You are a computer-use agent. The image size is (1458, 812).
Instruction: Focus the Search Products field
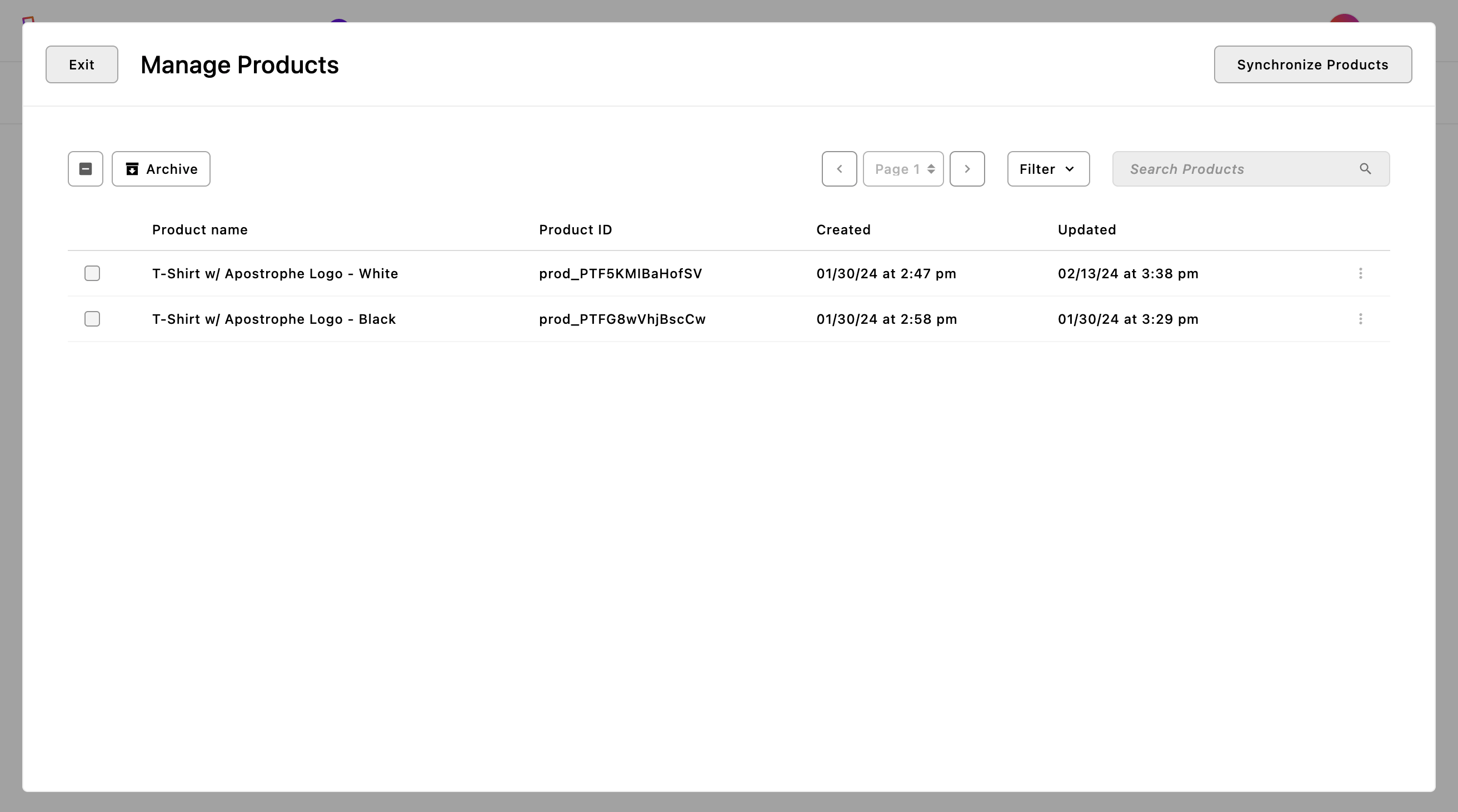[x=1234, y=169]
